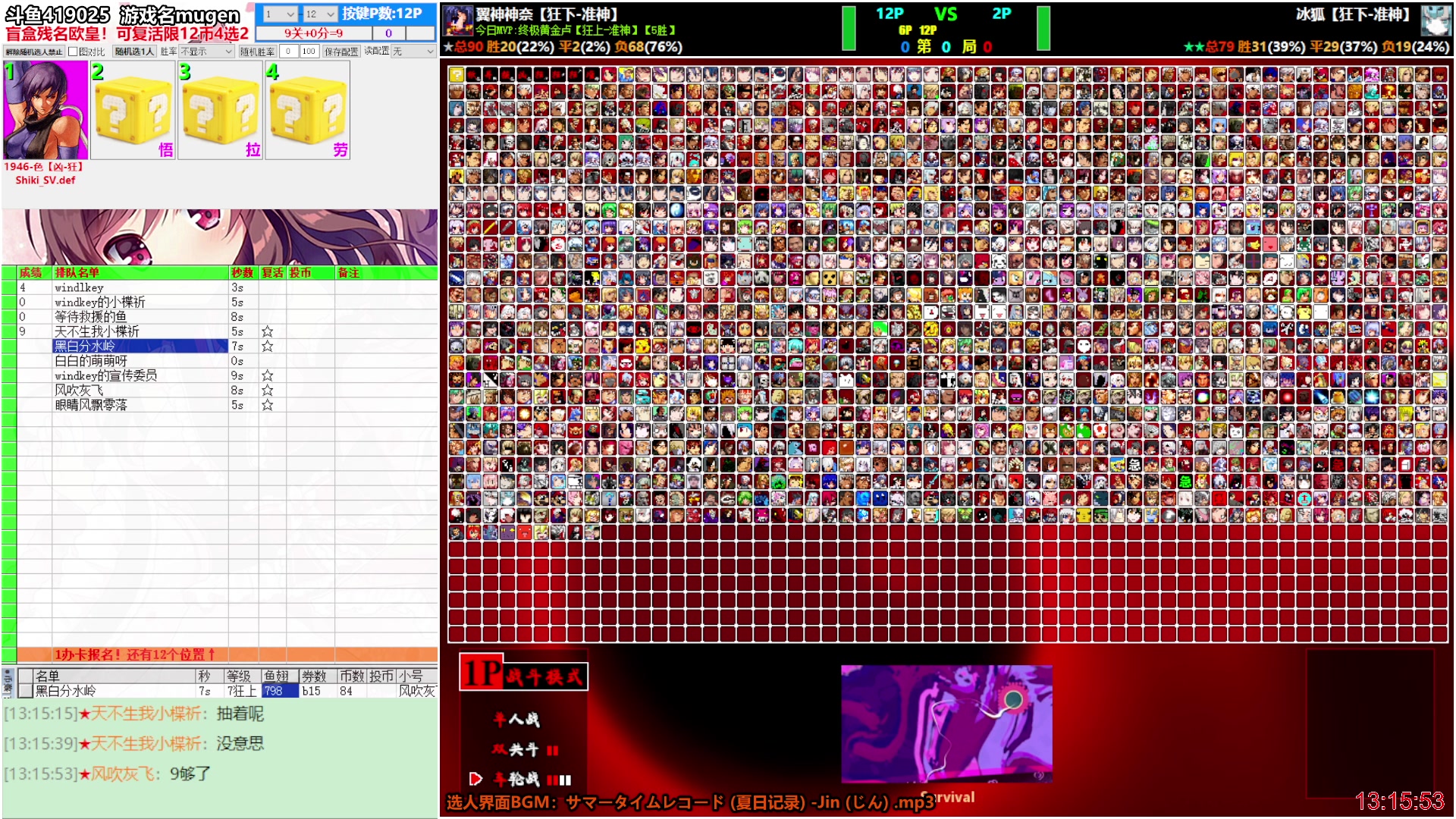
Task: Click the 1P player avatar 翼神神奈
Action: pos(458,20)
